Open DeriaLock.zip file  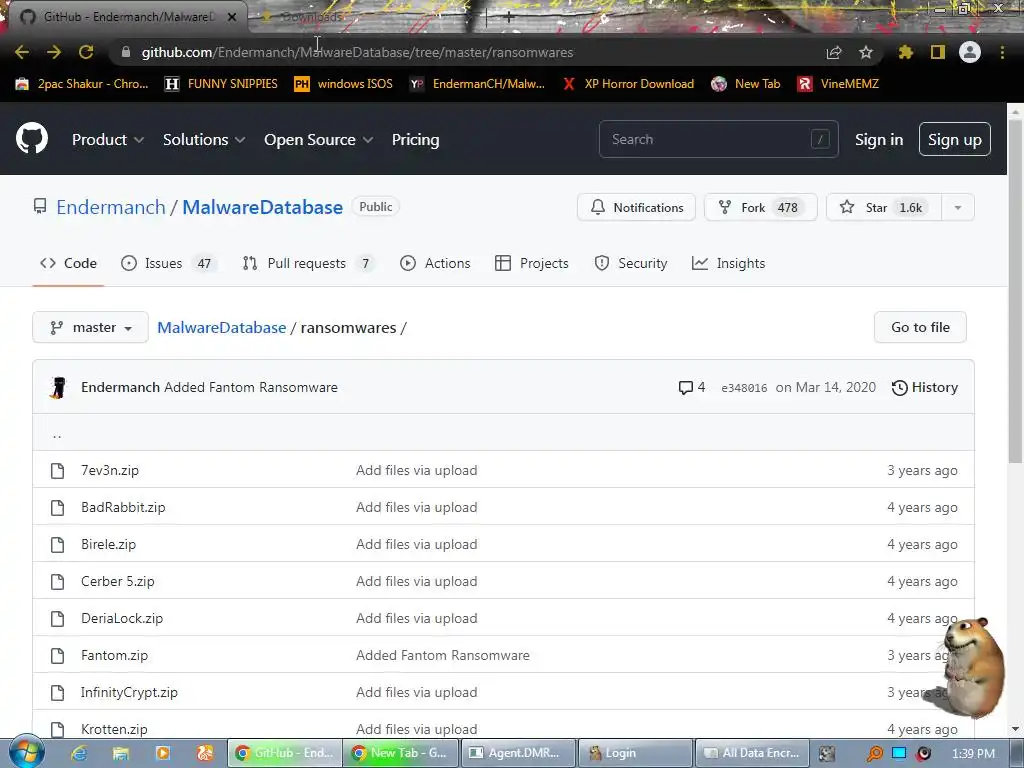coord(122,618)
